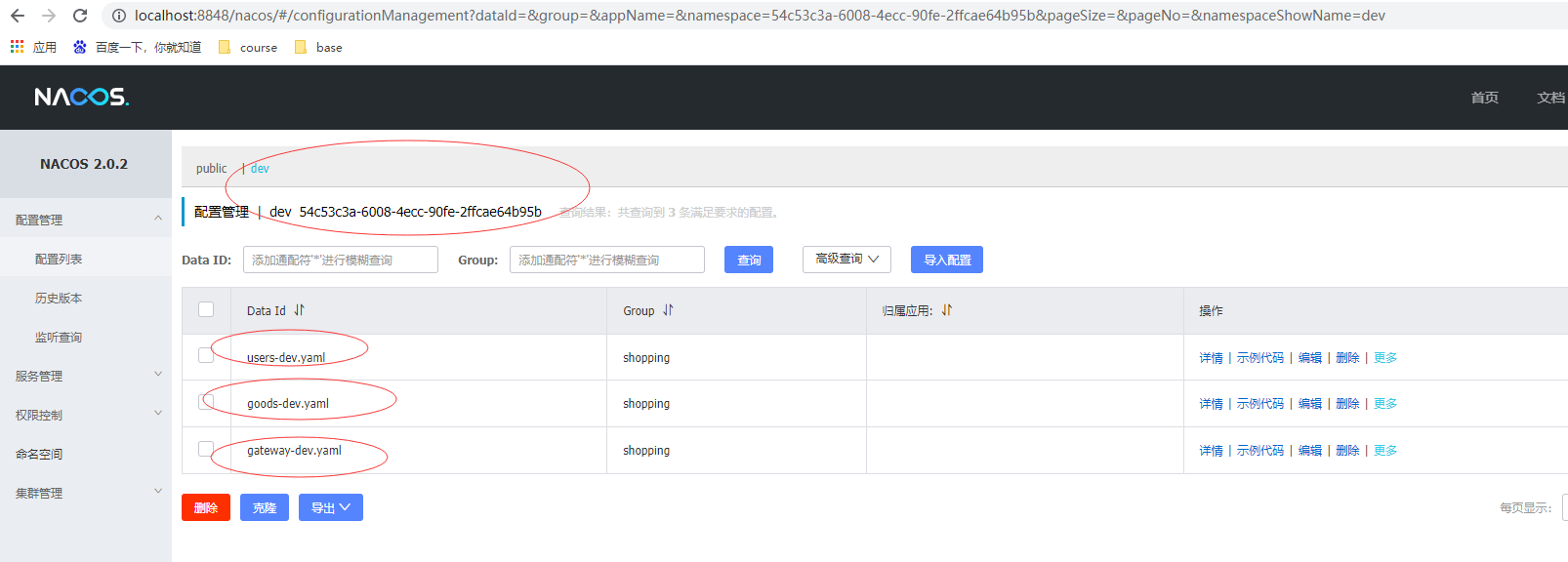Collapse the 配置管理 sidebar menu

tap(86, 220)
